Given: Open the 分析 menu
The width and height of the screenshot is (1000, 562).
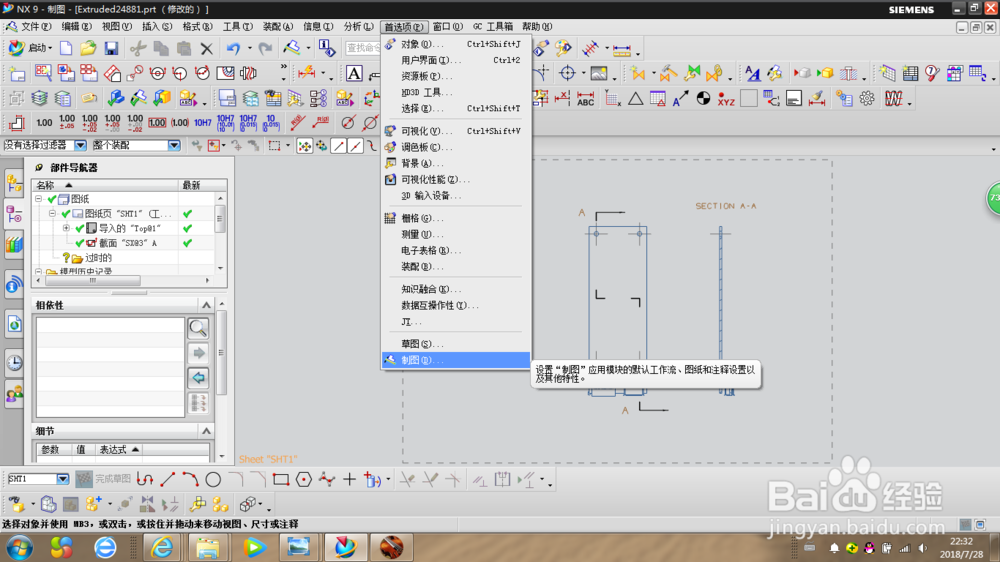Looking at the screenshot, I should (x=358, y=27).
